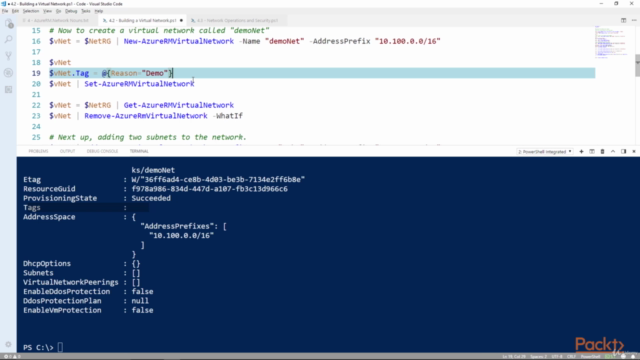Open the Selection menu
Screen dimensions: 640x360
(31, 11)
